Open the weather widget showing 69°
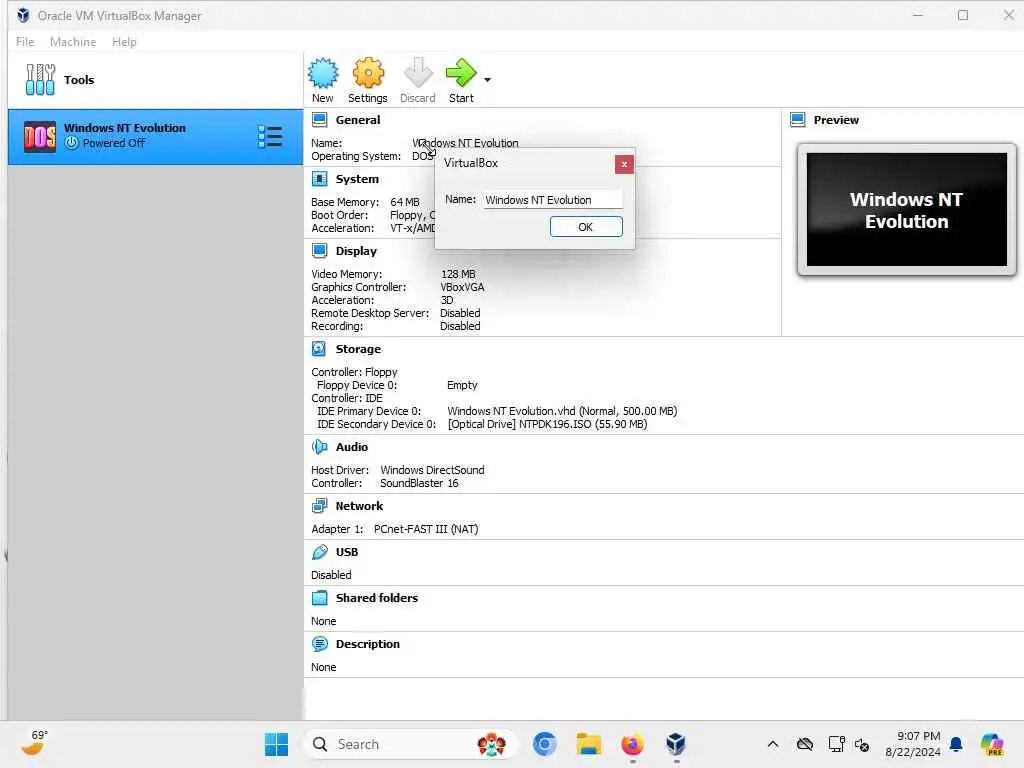 pos(34,743)
